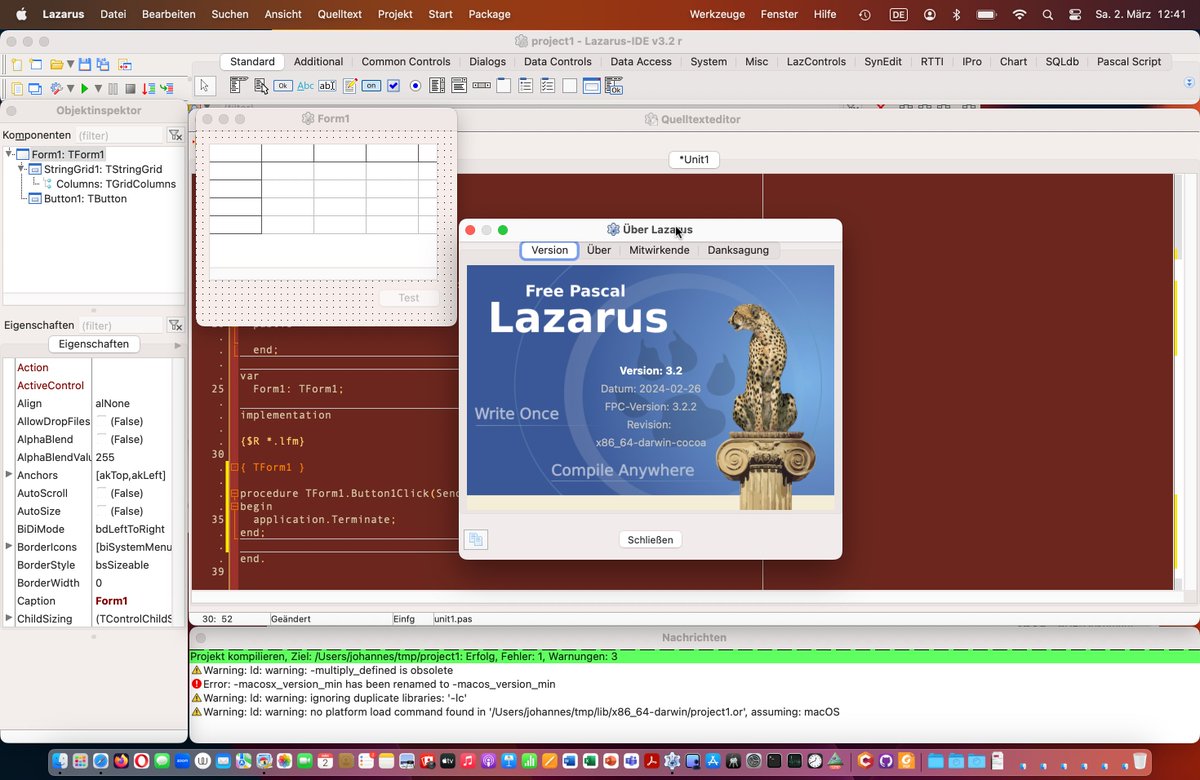1200x780 pixels.
Task: Select the TEdit component on the Standard palette
Action: pos(326,86)
